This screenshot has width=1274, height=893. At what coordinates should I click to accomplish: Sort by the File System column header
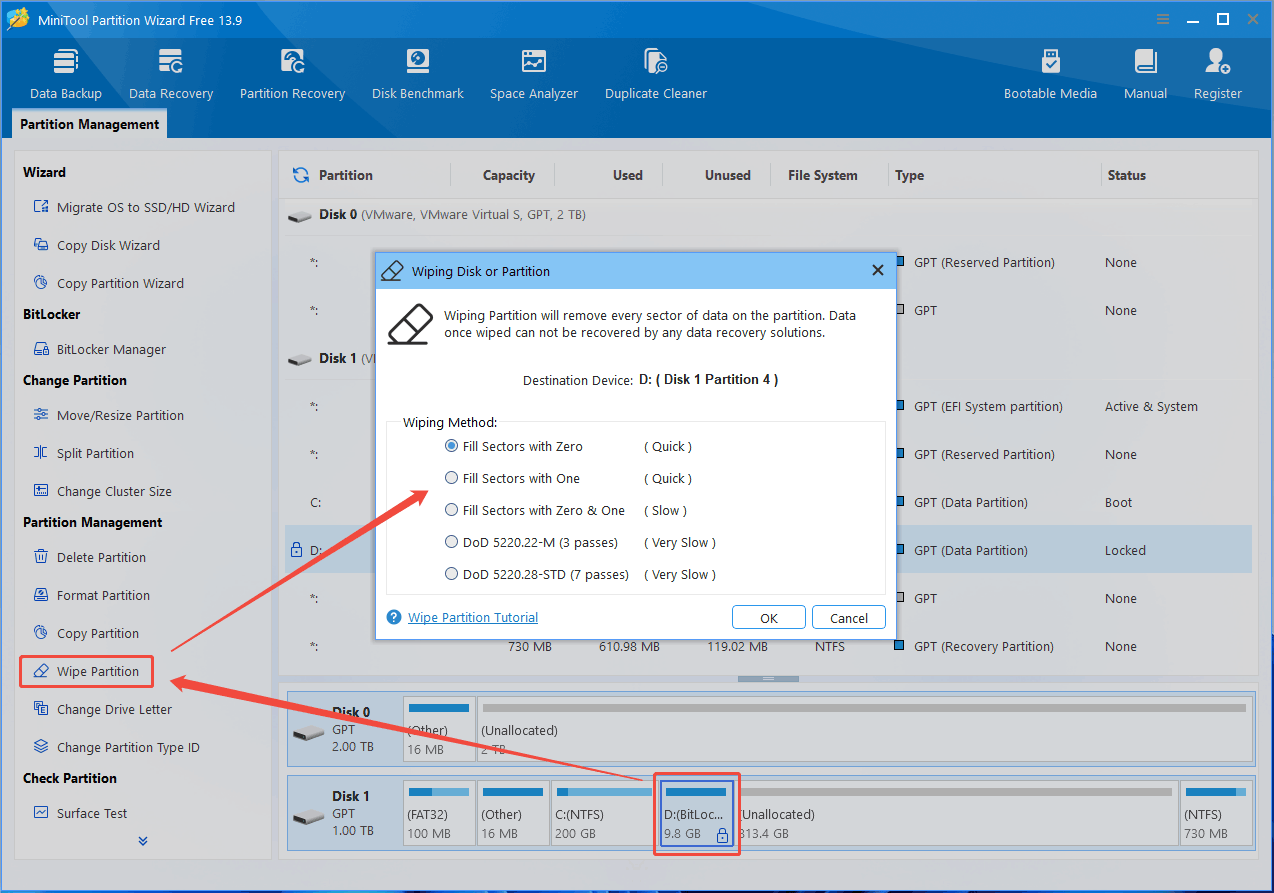[x=823, y=175]
